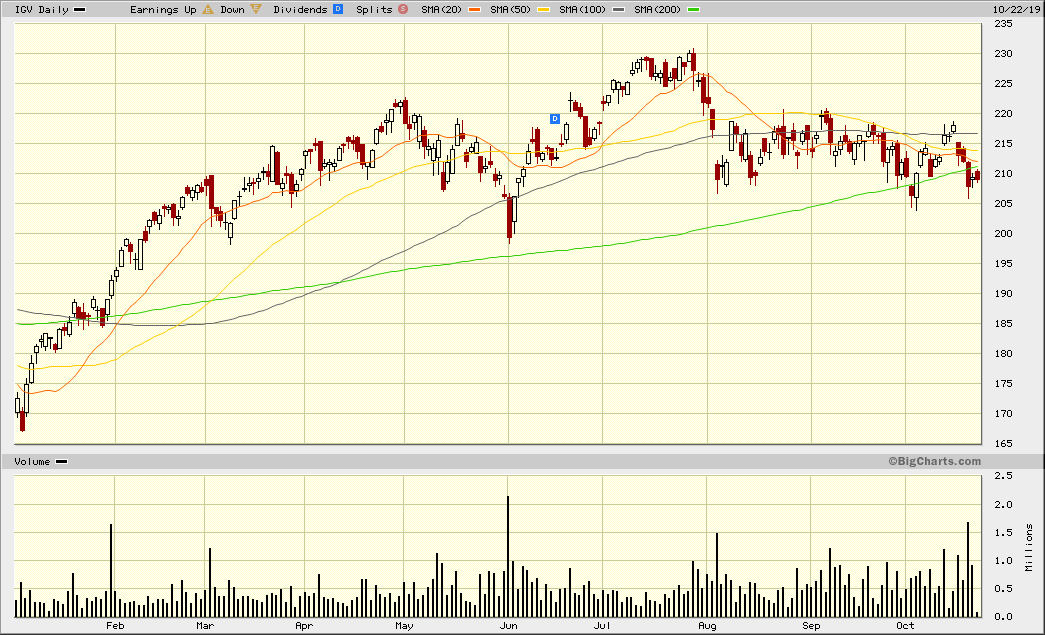Click the Aug label on the volume chart axis
Screen dimensions: 1045x635
coord(707,626)
